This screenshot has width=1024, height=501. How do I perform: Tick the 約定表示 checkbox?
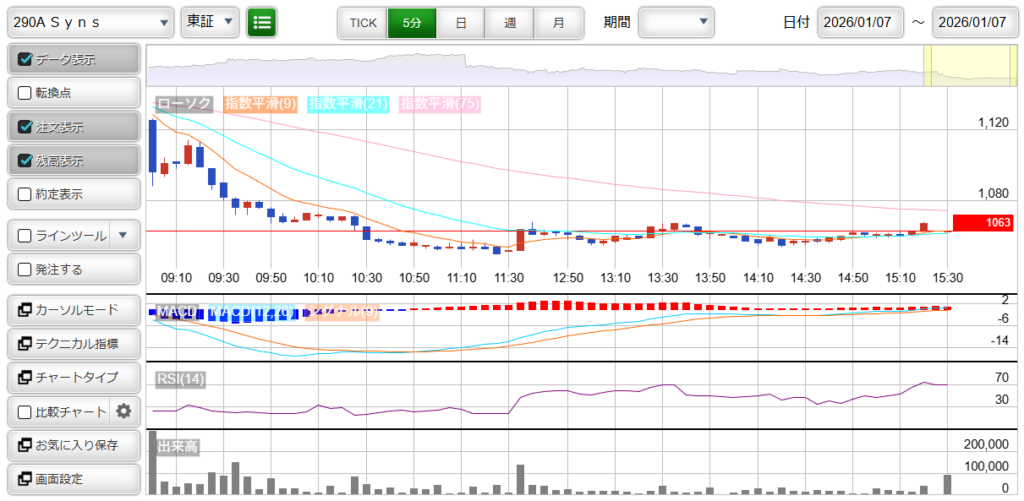26,194
